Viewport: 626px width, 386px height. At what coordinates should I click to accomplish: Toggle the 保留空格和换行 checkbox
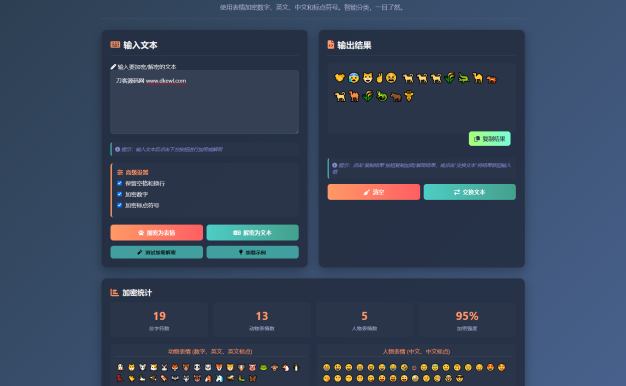pyautogui.click(x=119, y=183)
